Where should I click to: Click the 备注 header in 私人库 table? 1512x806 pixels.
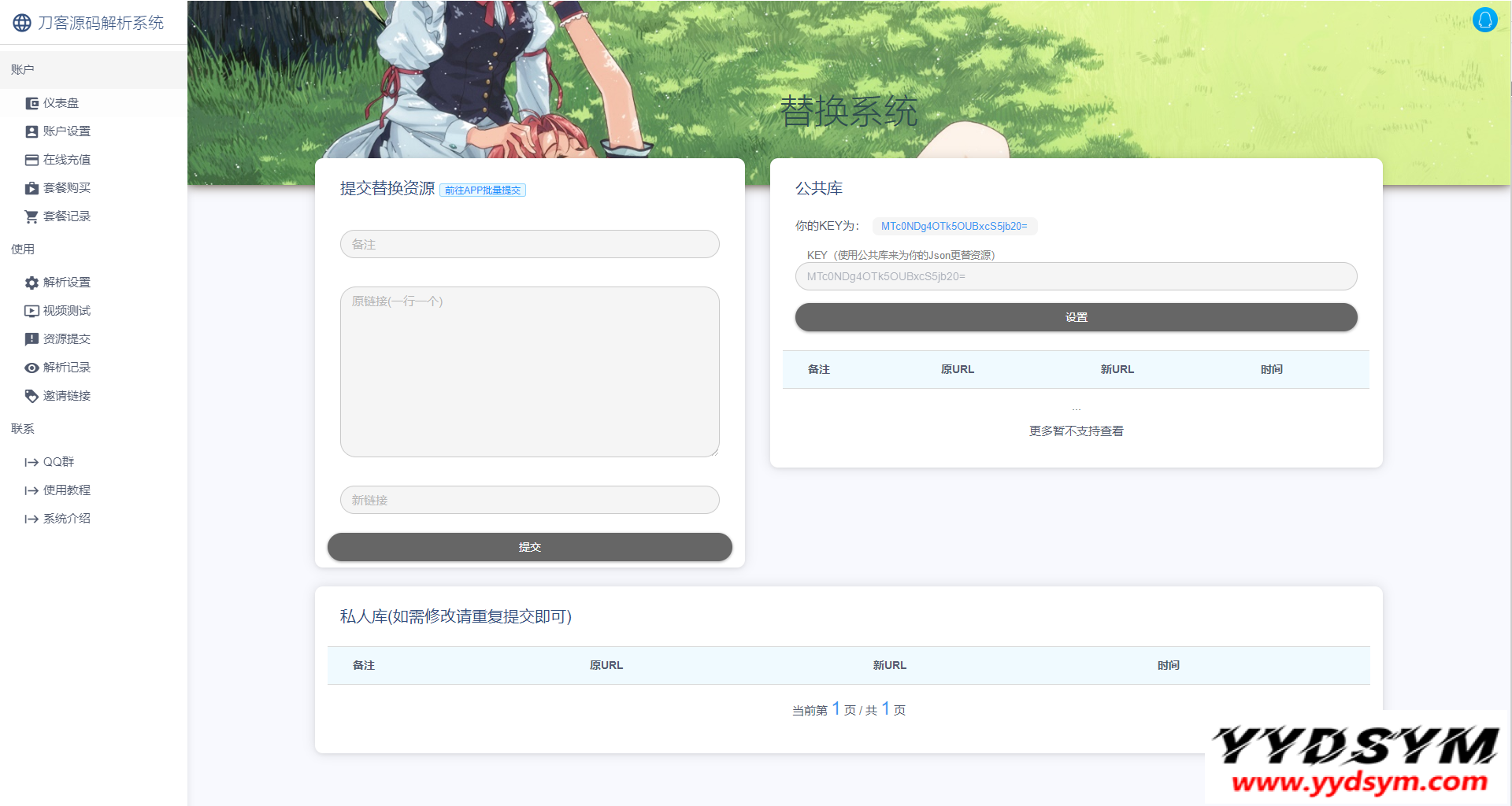(x=364, y=665)
